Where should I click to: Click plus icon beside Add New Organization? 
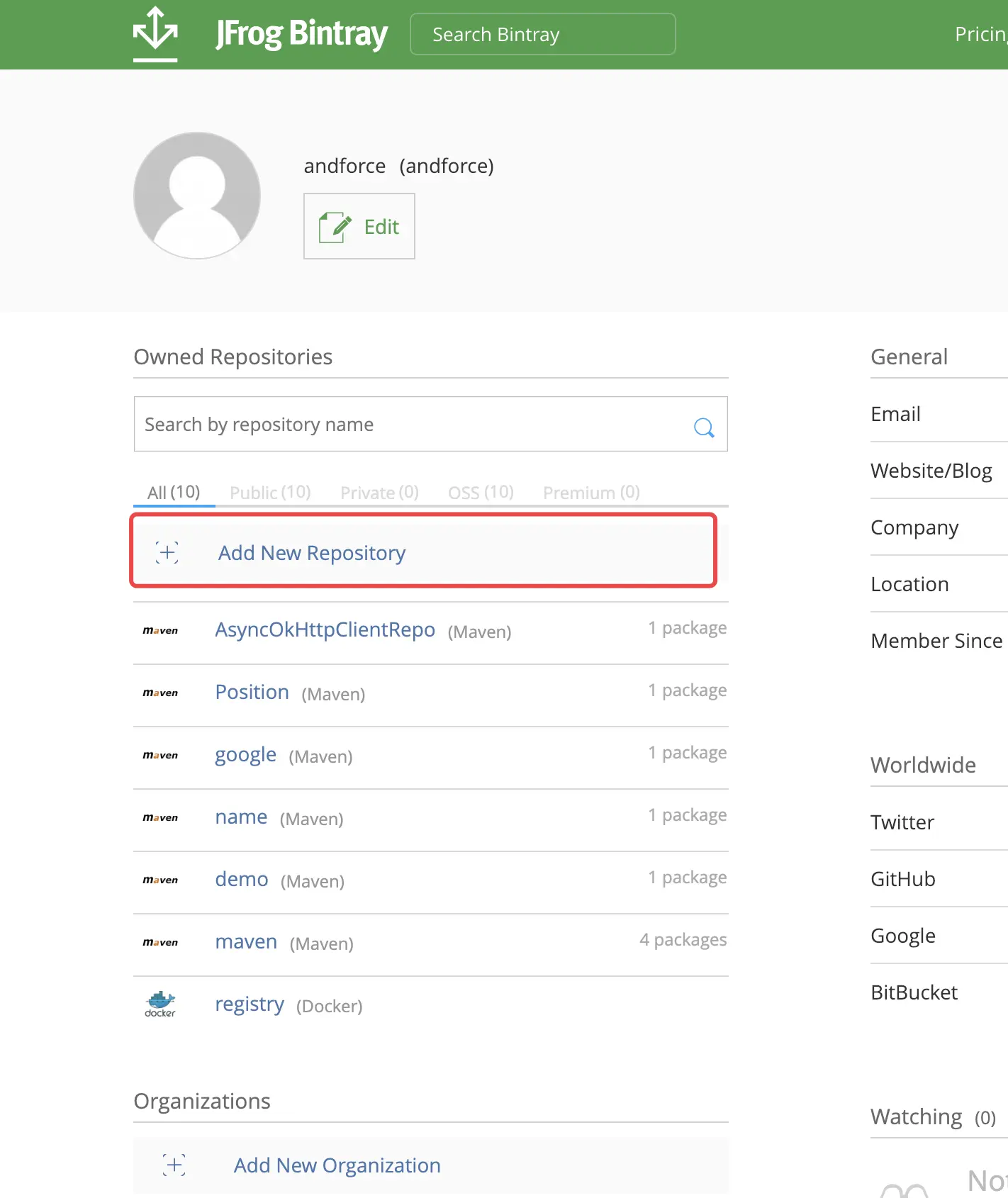click(x=174, y=1165)
